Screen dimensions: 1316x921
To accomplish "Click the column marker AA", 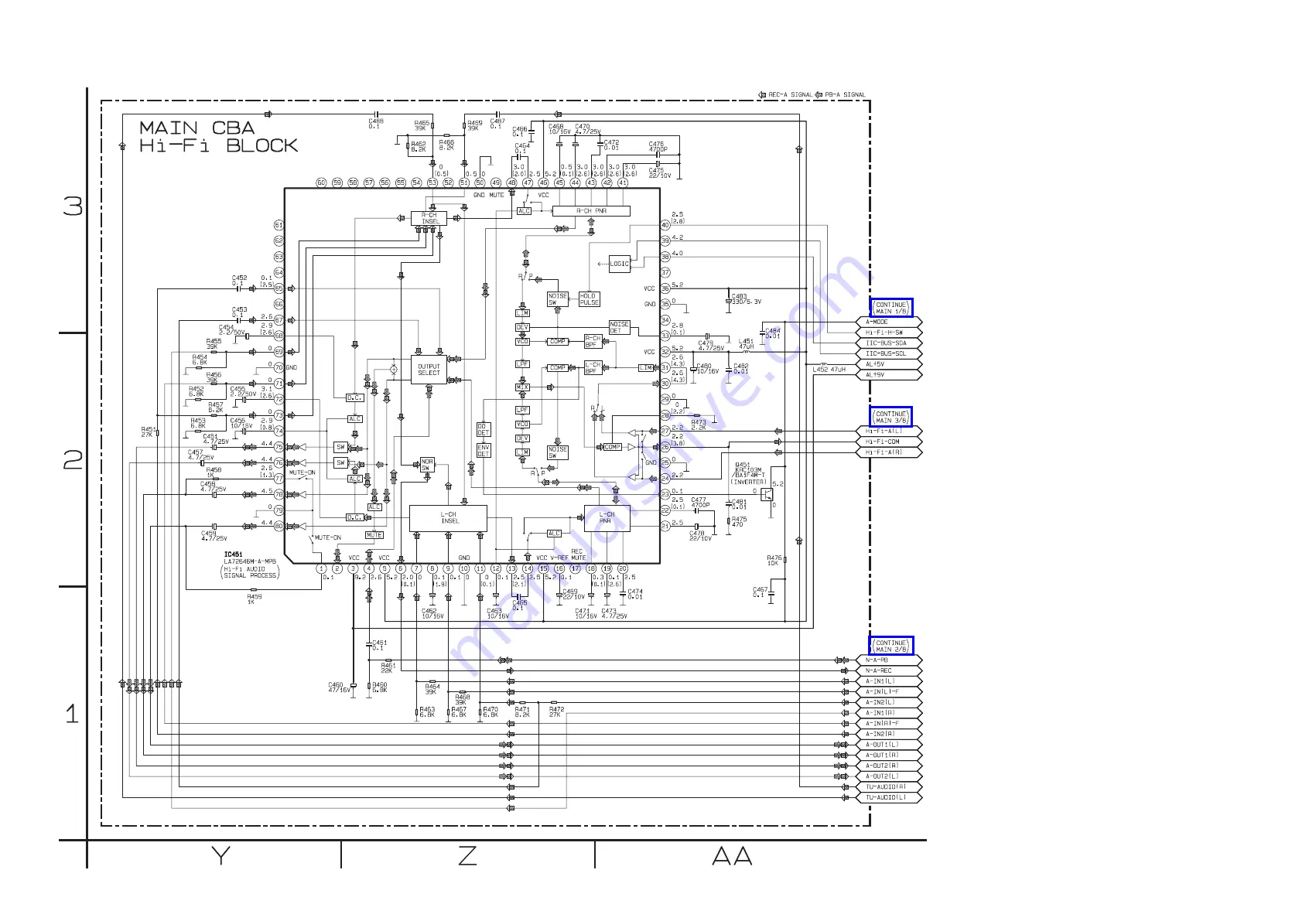I will [x=732, y=855].
